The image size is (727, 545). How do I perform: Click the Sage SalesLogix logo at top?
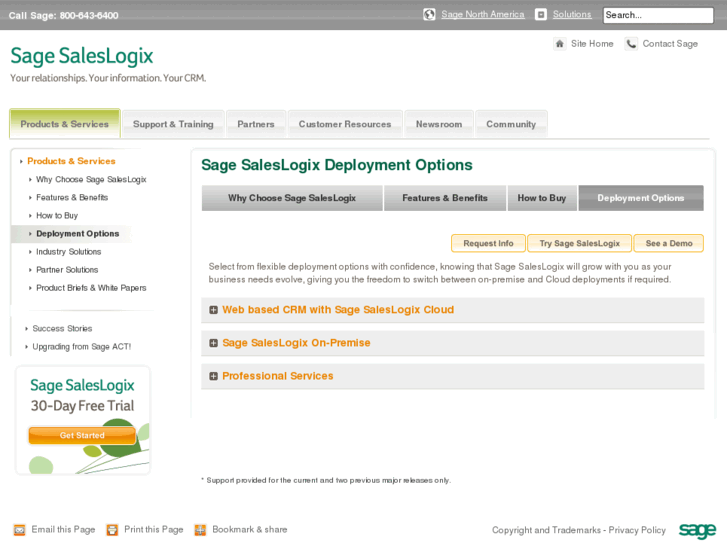(x=82, y=56)
